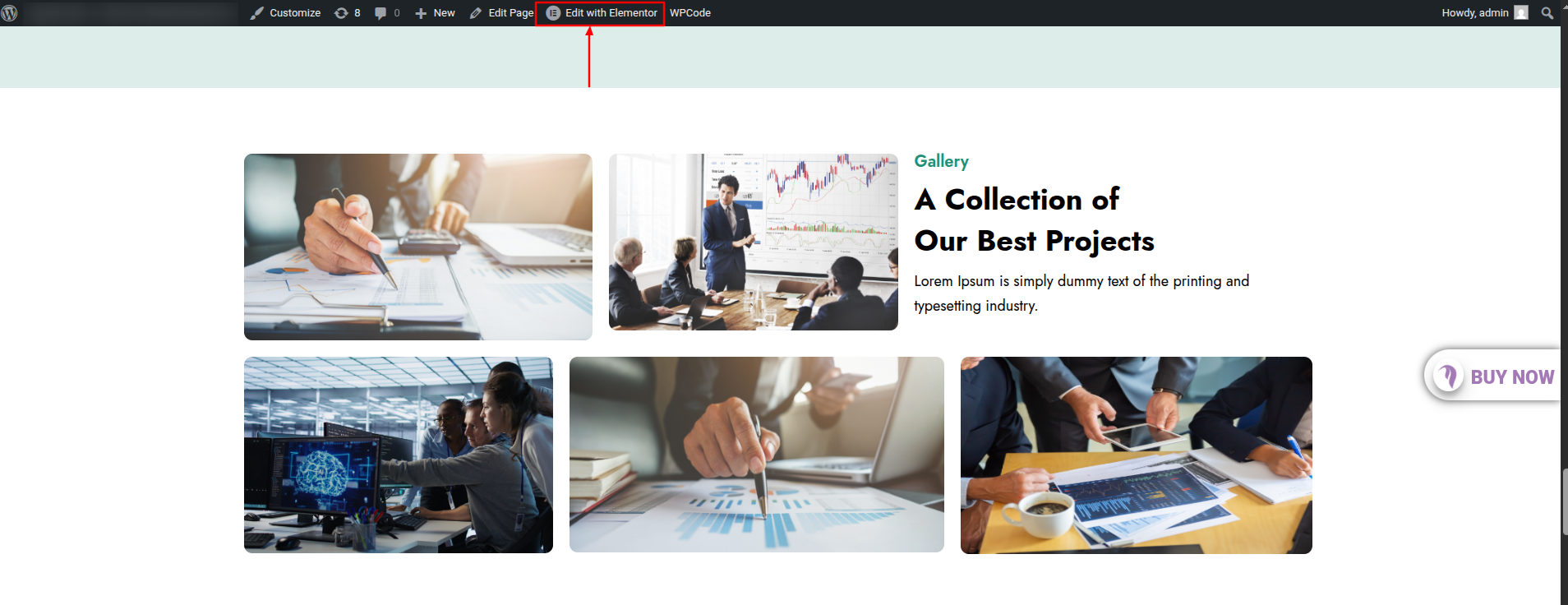Open the admin bar search magnifier

[x=1547, y=13]
